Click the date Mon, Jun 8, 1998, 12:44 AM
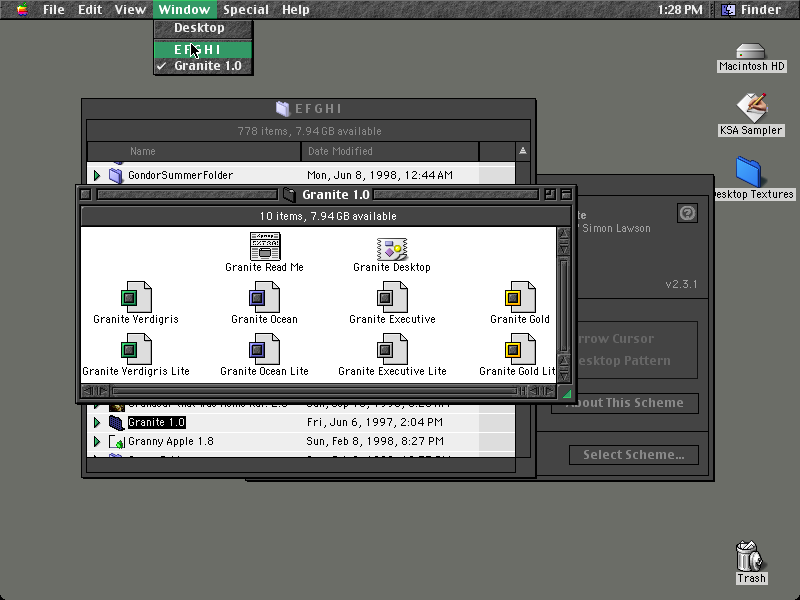Screen dimensions: 800x600 coord(380,176)
